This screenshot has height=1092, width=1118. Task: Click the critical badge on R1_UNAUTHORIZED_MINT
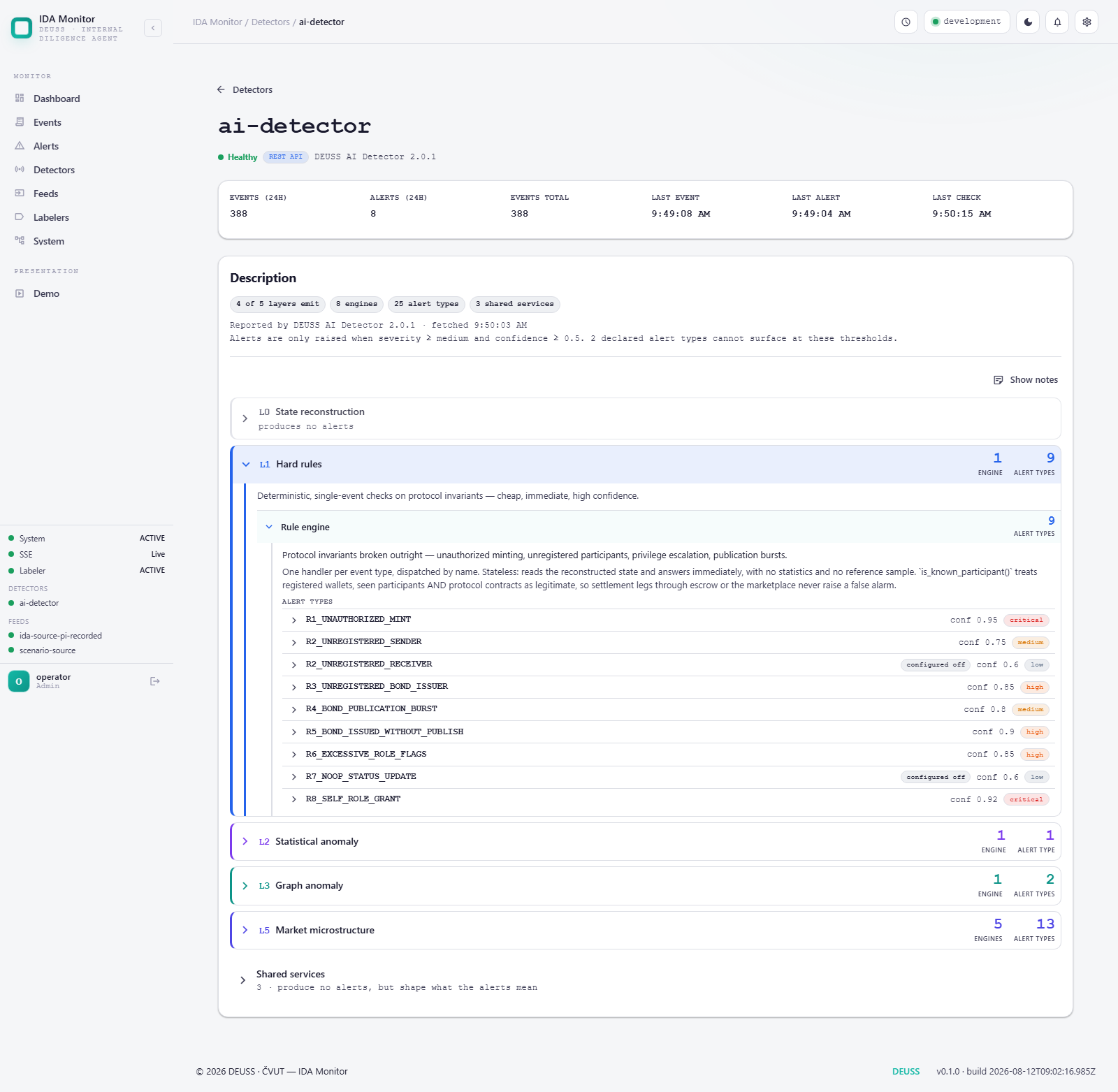pos(1026,620)
